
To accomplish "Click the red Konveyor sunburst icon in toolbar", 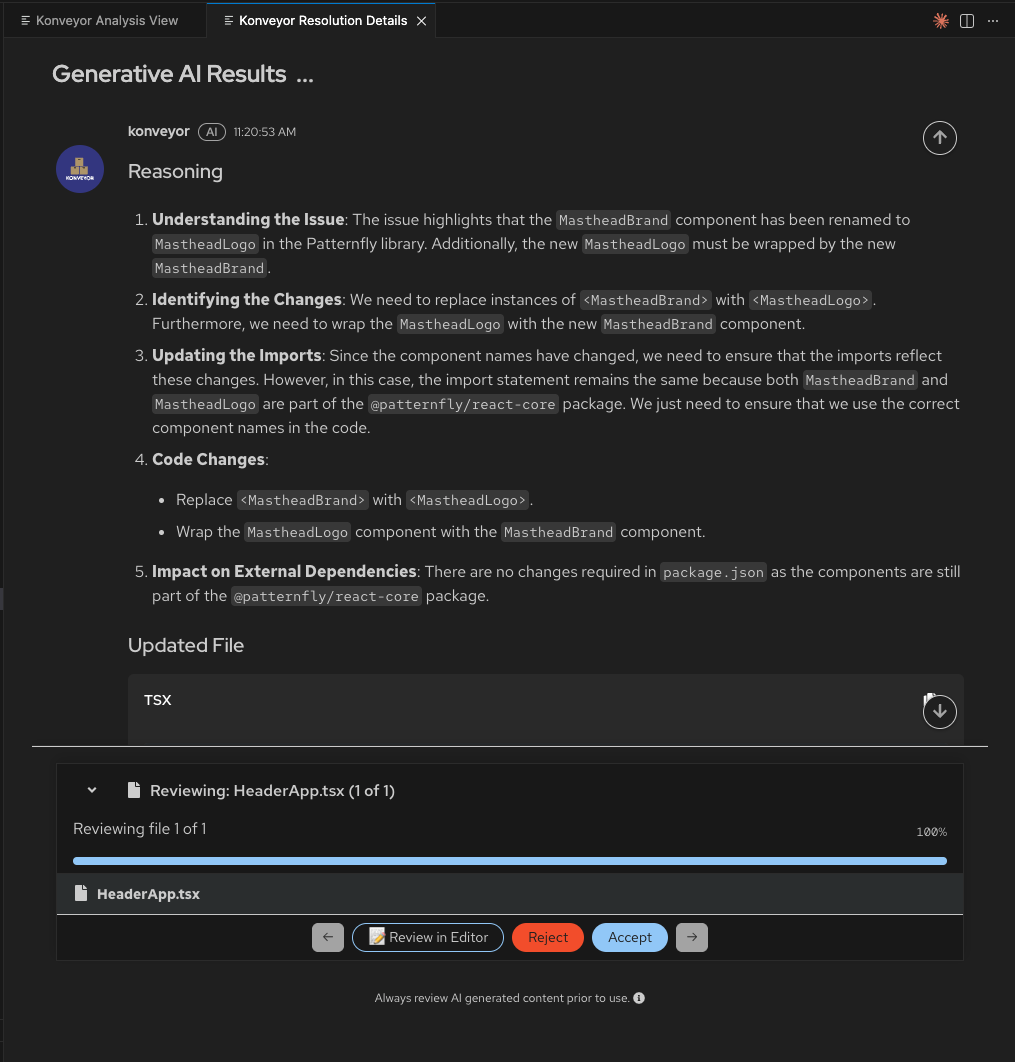I will (x=941, y=20).
